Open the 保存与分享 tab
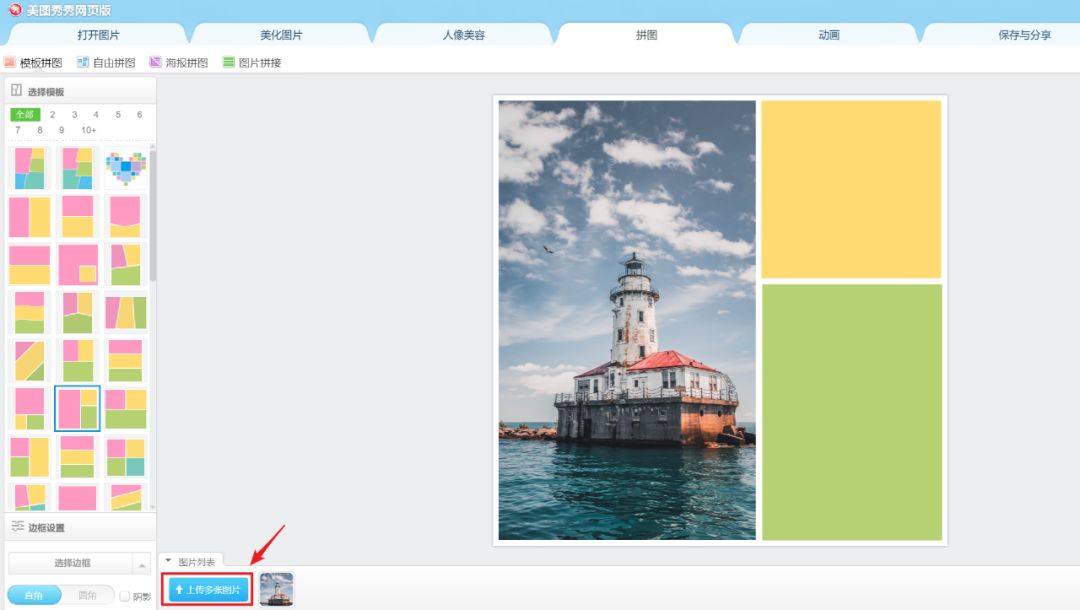The height and width of the screenshot is (610, 1080). pyautogui.click(x=1024, y=34)
